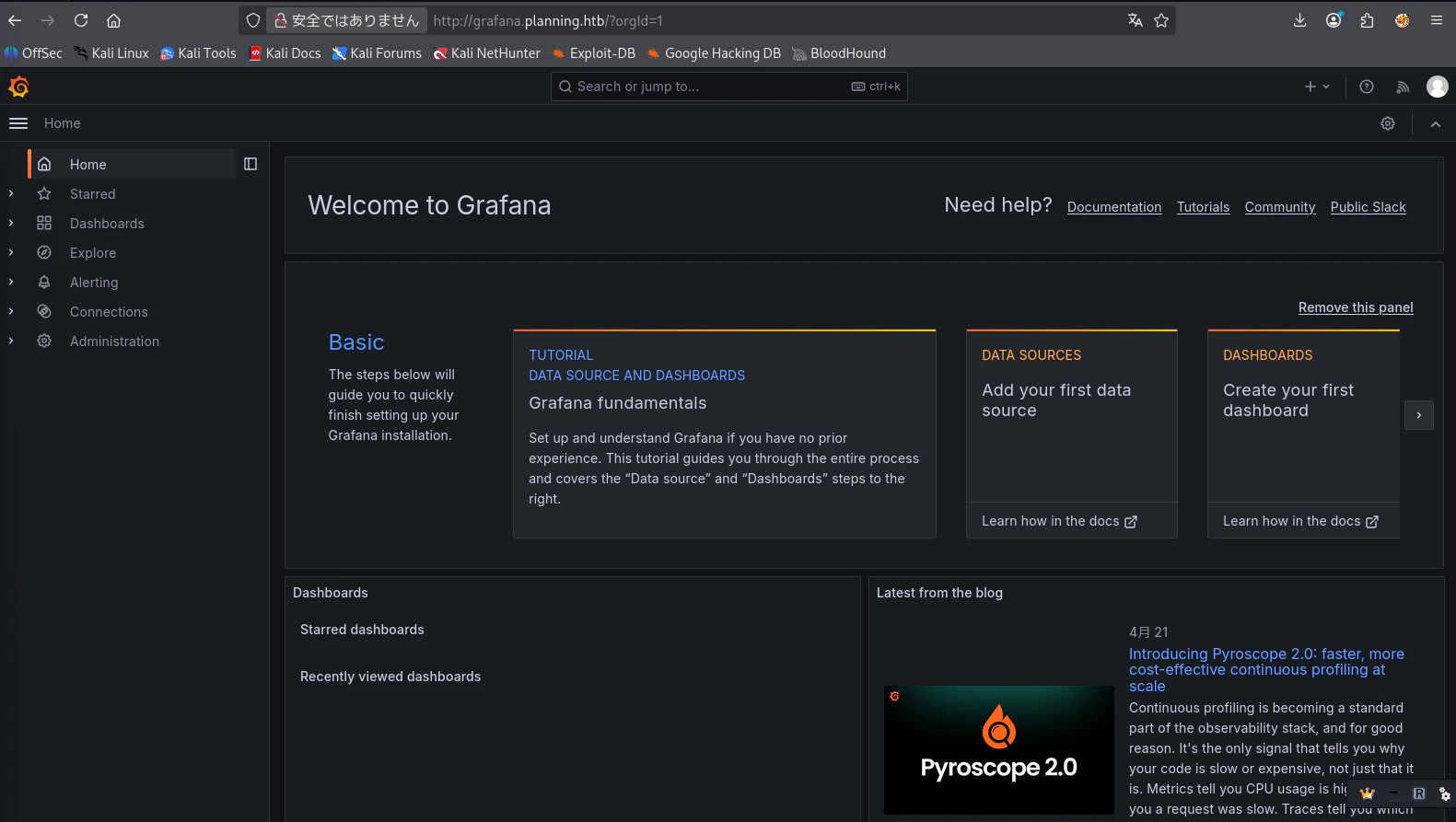Expand the Starred section arrow
The width and height of the screenshot is (1456, 822).
tap(11, 193)
